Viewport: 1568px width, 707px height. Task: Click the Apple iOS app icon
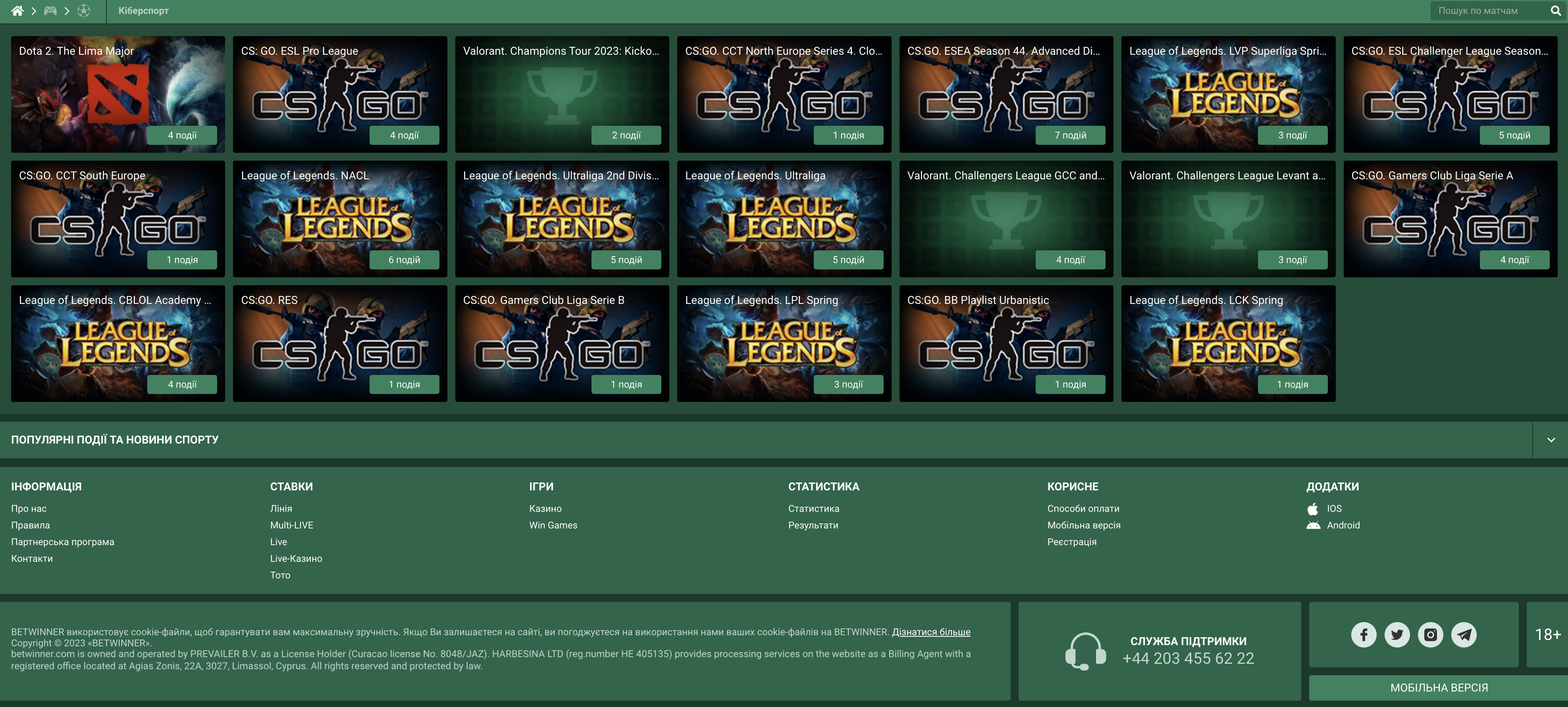pos(1313,509)
